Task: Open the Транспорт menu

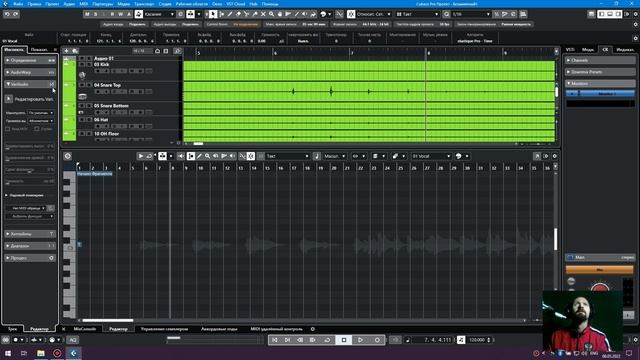Action: point(144,4)
